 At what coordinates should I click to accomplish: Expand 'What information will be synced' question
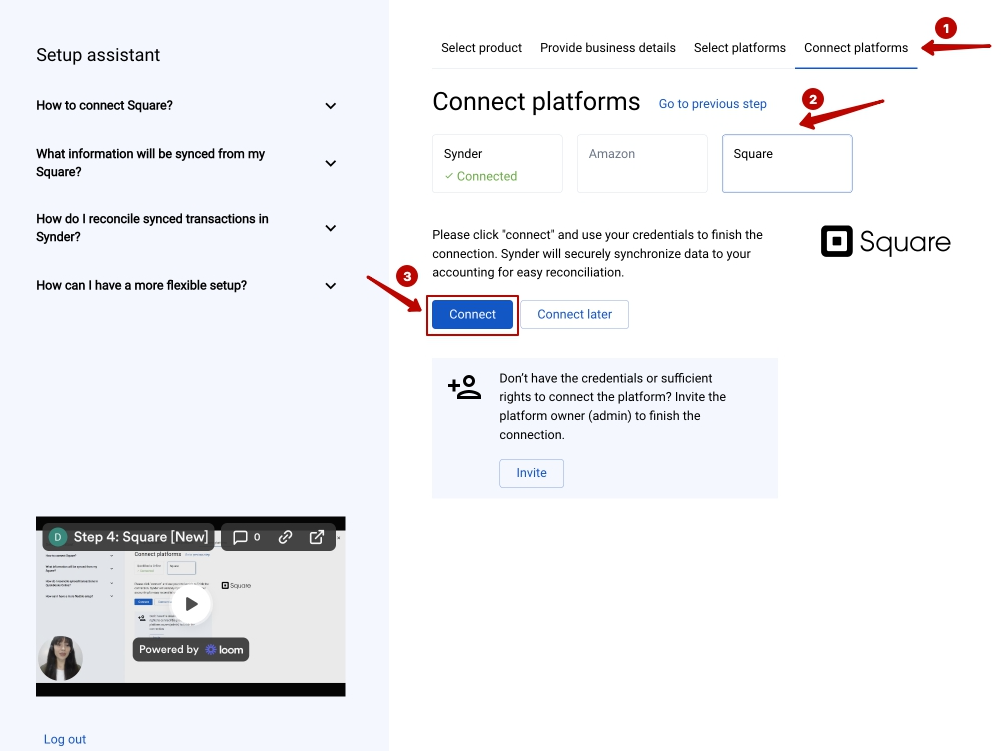[x=186, y=163]
